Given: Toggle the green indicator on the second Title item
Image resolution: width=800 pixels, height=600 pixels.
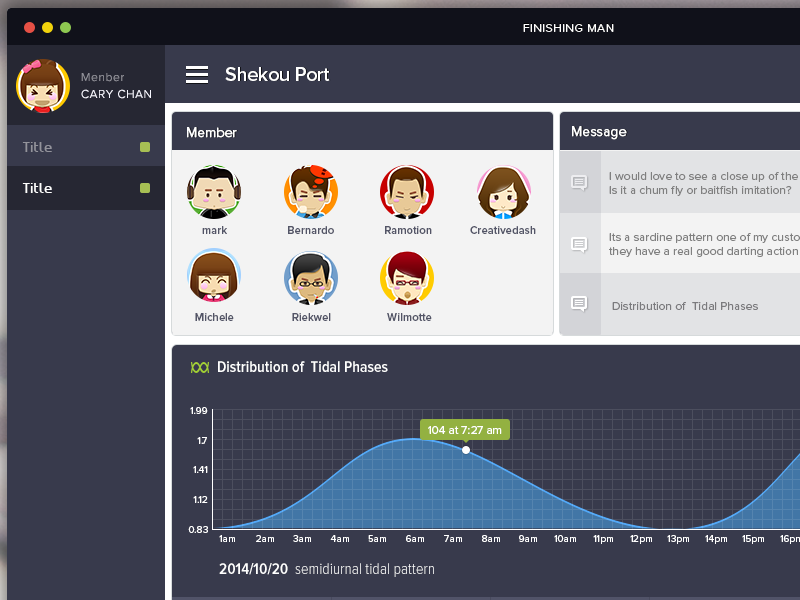Looking at the screenshot, I should (x=145, y=188).
